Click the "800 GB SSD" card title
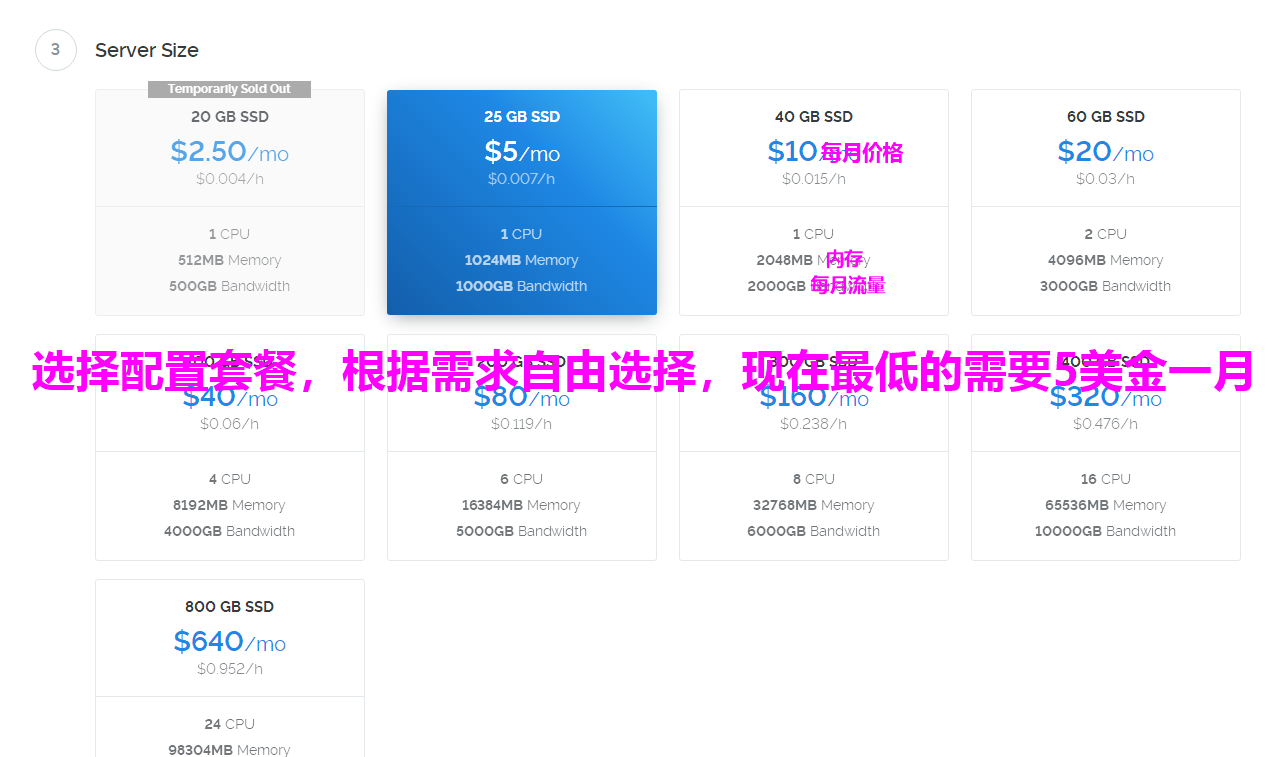The width and height of the screenshot is (1283, 757). 230,607
